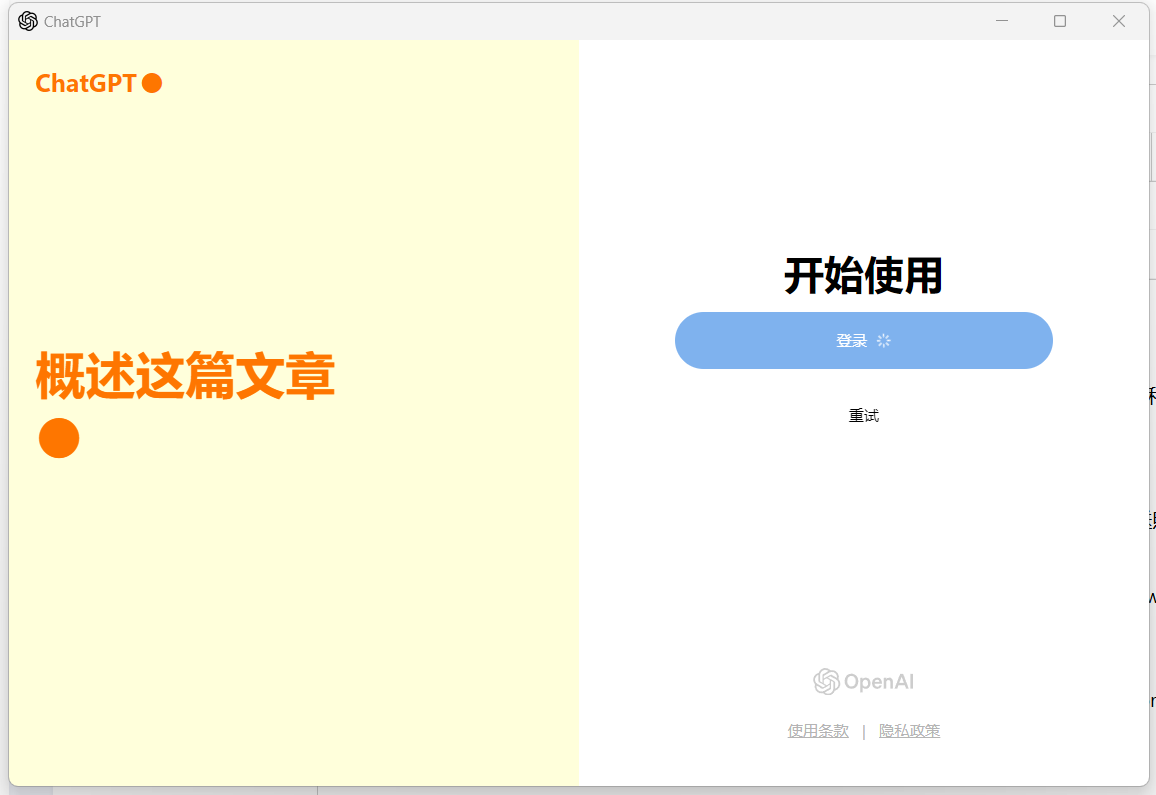Close the ChatGPT window

[1119, 21]
